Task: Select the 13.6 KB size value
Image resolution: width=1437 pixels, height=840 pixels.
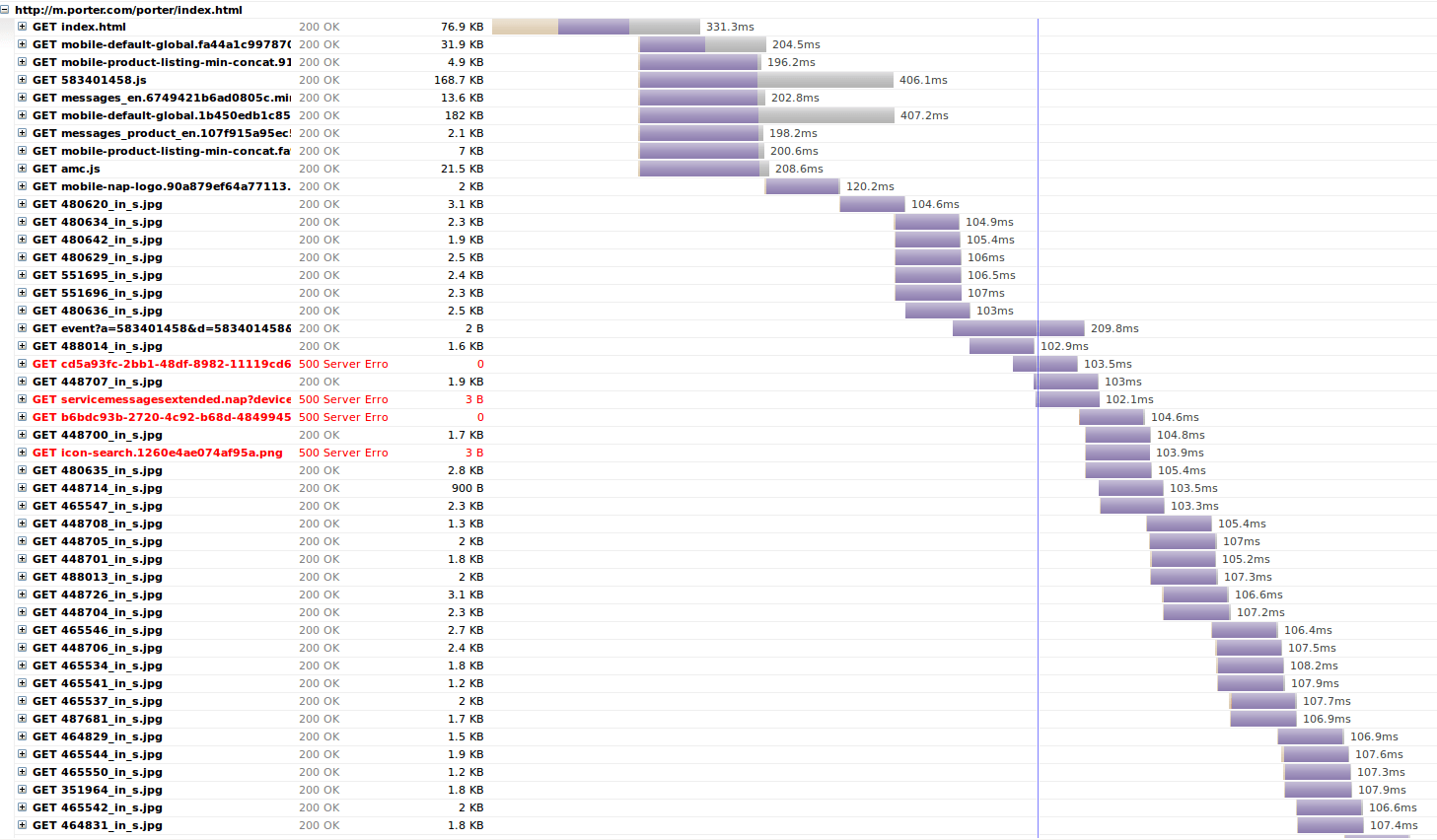Action: click(x=462, y=98)
